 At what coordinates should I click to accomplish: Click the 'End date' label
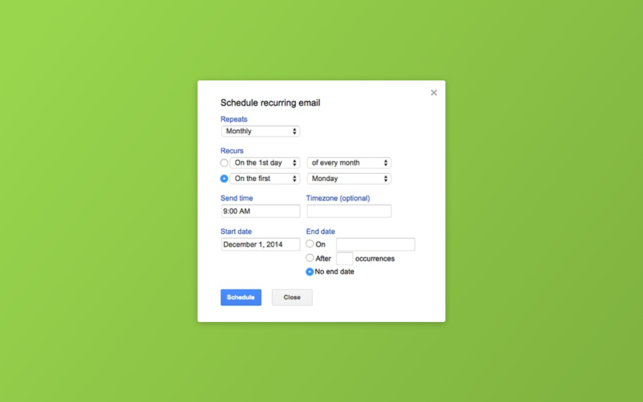320,231
